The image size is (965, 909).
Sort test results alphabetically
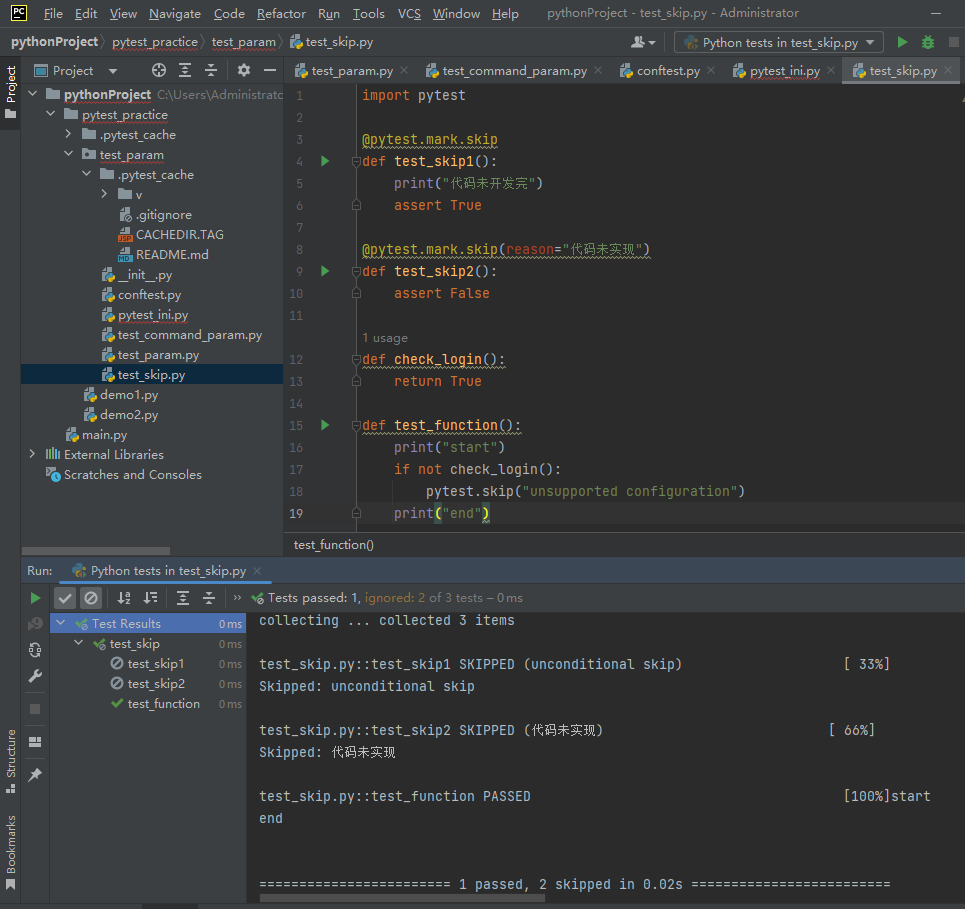(x=124, y=598)
